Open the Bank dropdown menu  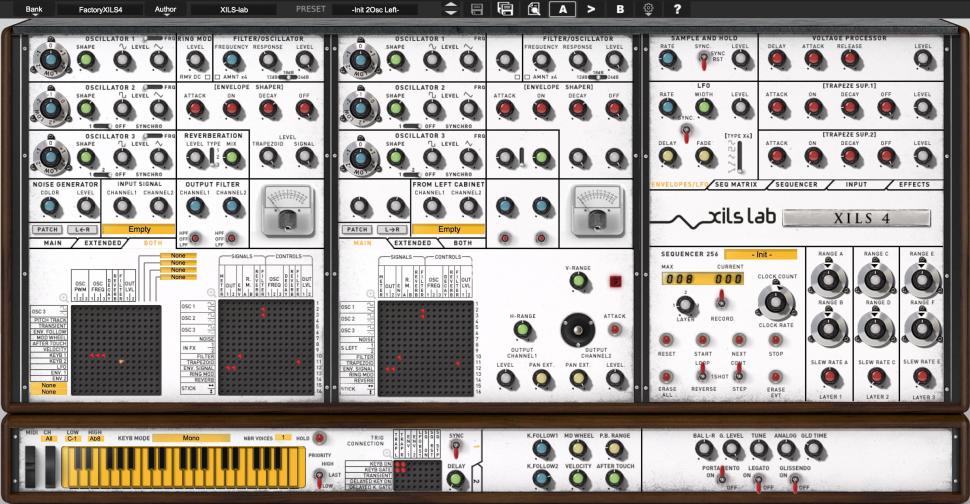(34, 9)
